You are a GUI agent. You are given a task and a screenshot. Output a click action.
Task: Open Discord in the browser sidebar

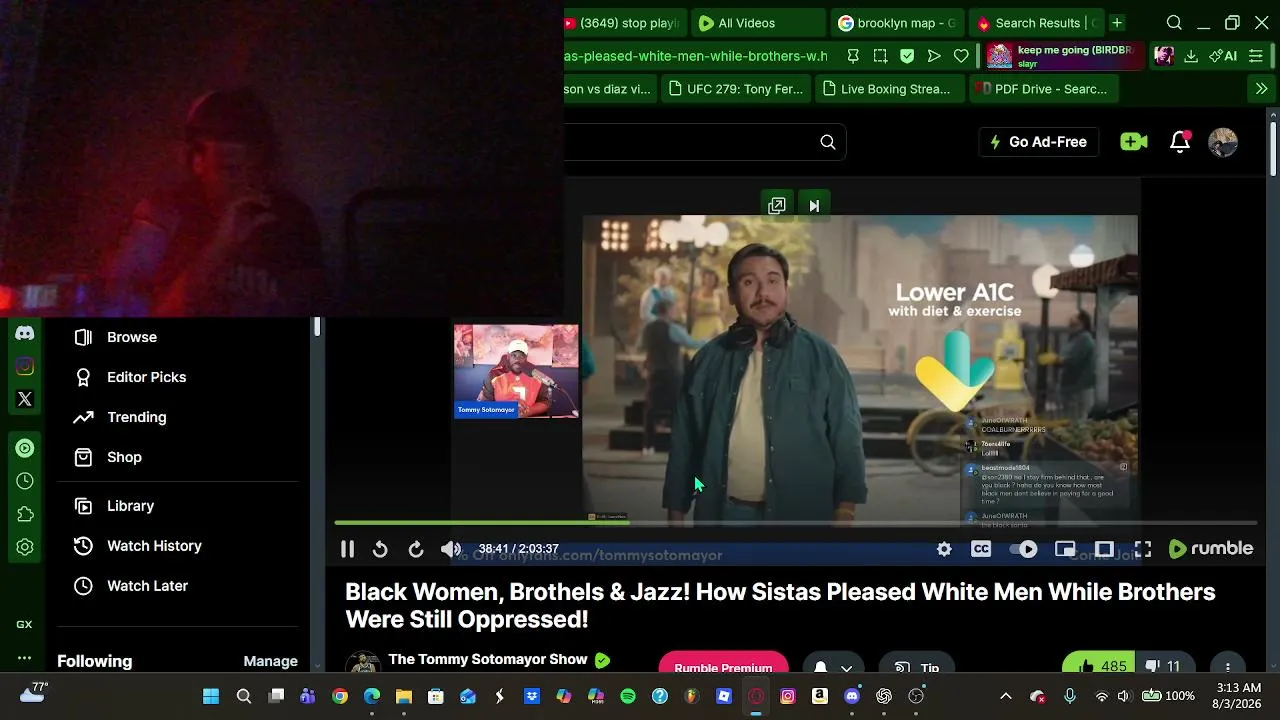[x=25, y=333]
